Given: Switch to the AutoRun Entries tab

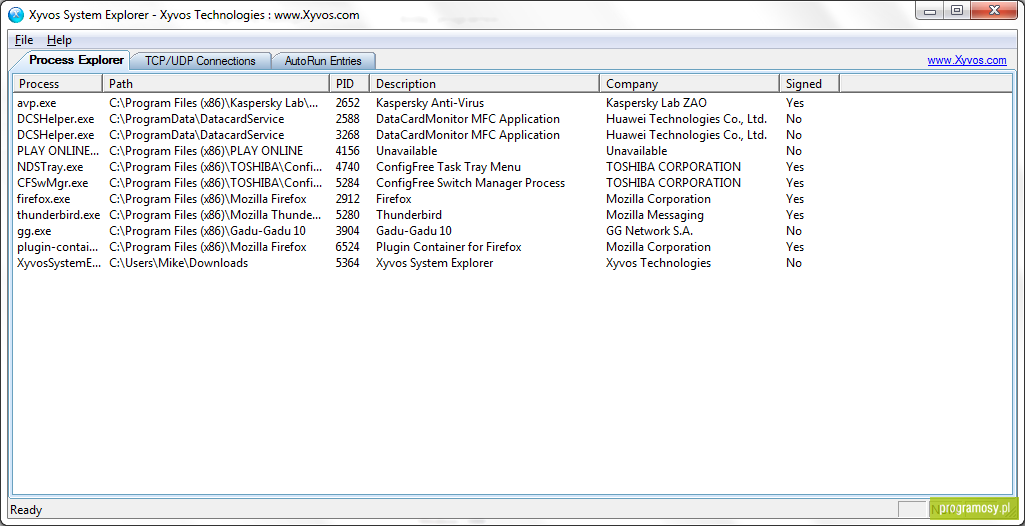Looking at the screenshot, I should click(323, 61).
